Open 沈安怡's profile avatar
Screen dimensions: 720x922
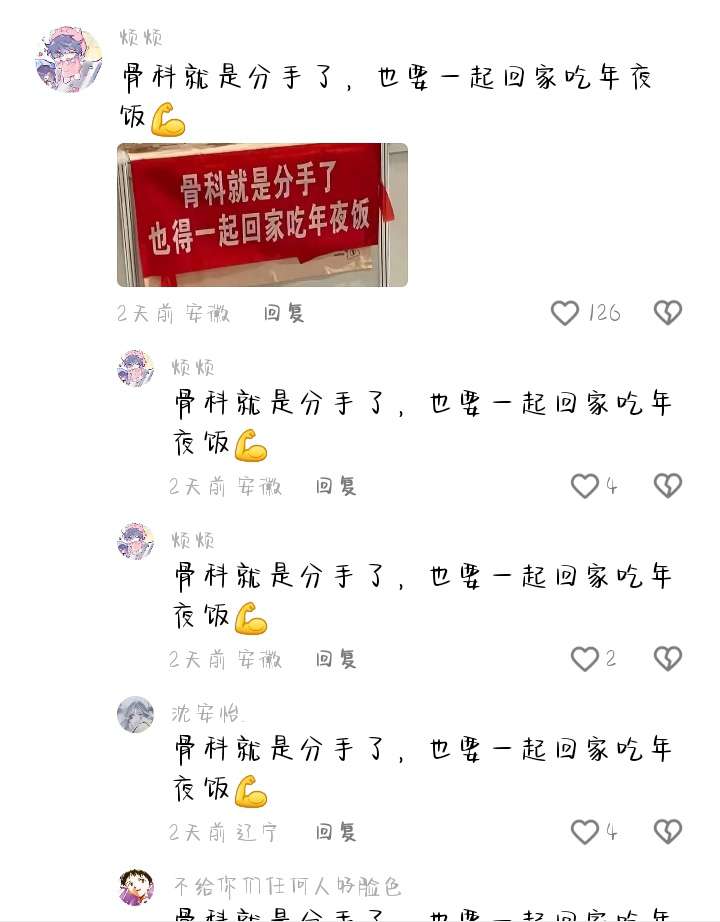tap(135, 714)
